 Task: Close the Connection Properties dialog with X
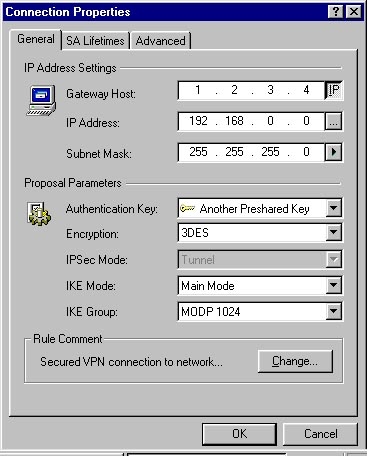(353, 12)
